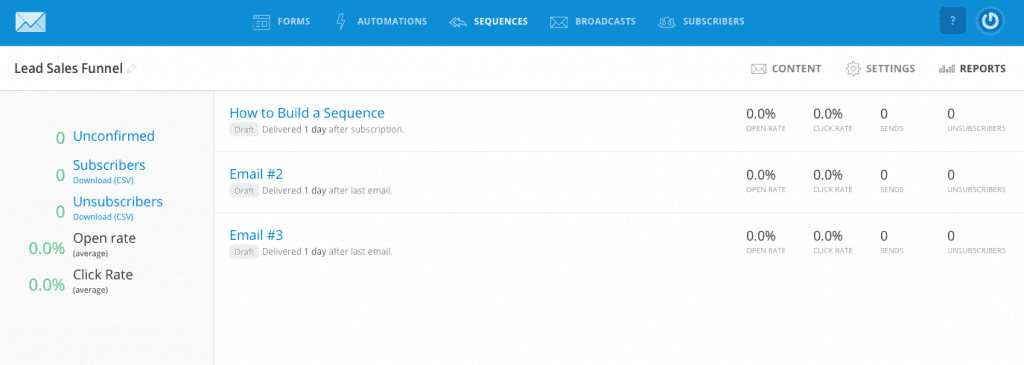The image size is (1024, 365).
Task: Download CSV under Unsubscribers
Action: click(x=103, y=217)
